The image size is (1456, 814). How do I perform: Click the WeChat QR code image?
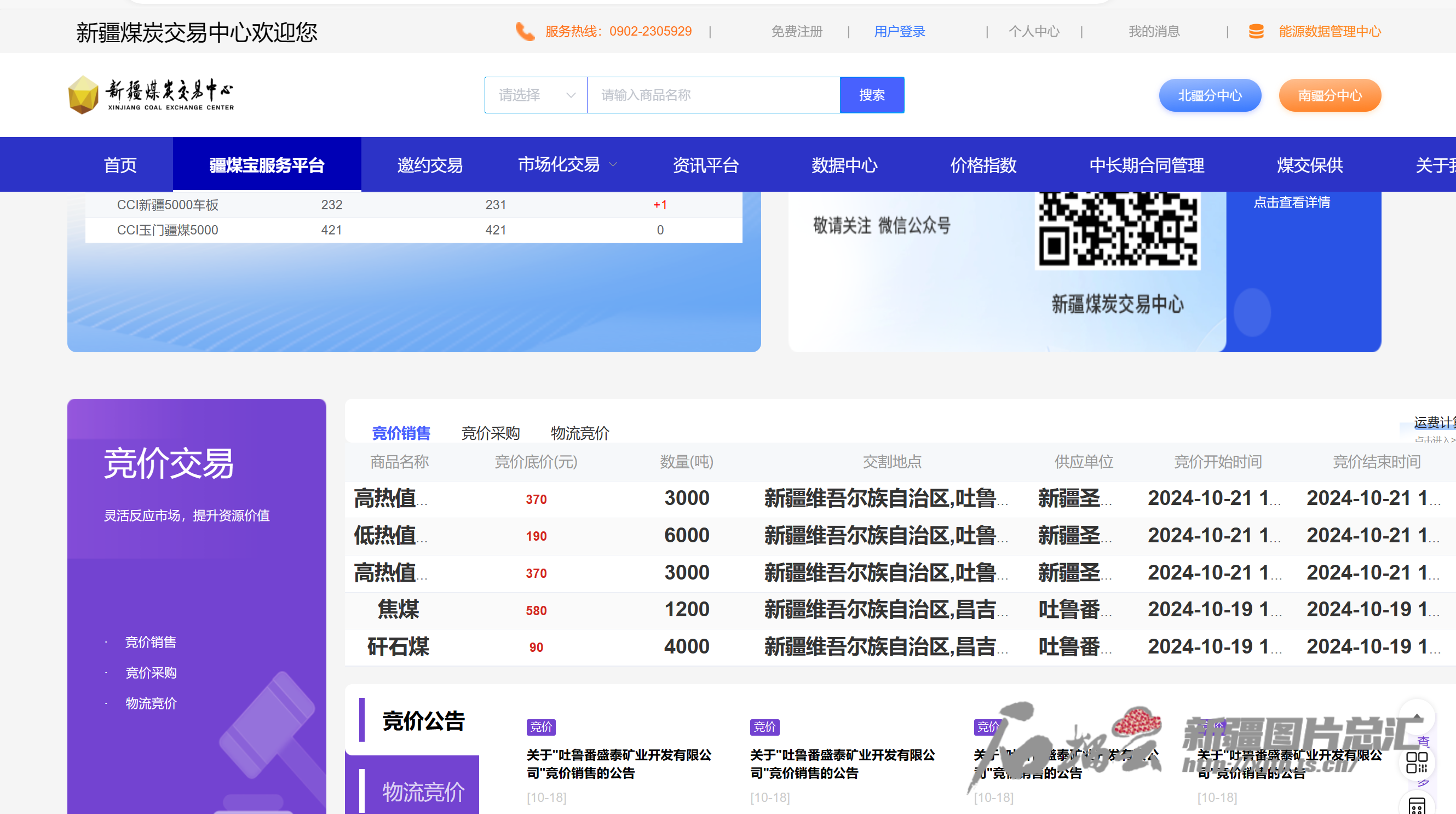1118,230
